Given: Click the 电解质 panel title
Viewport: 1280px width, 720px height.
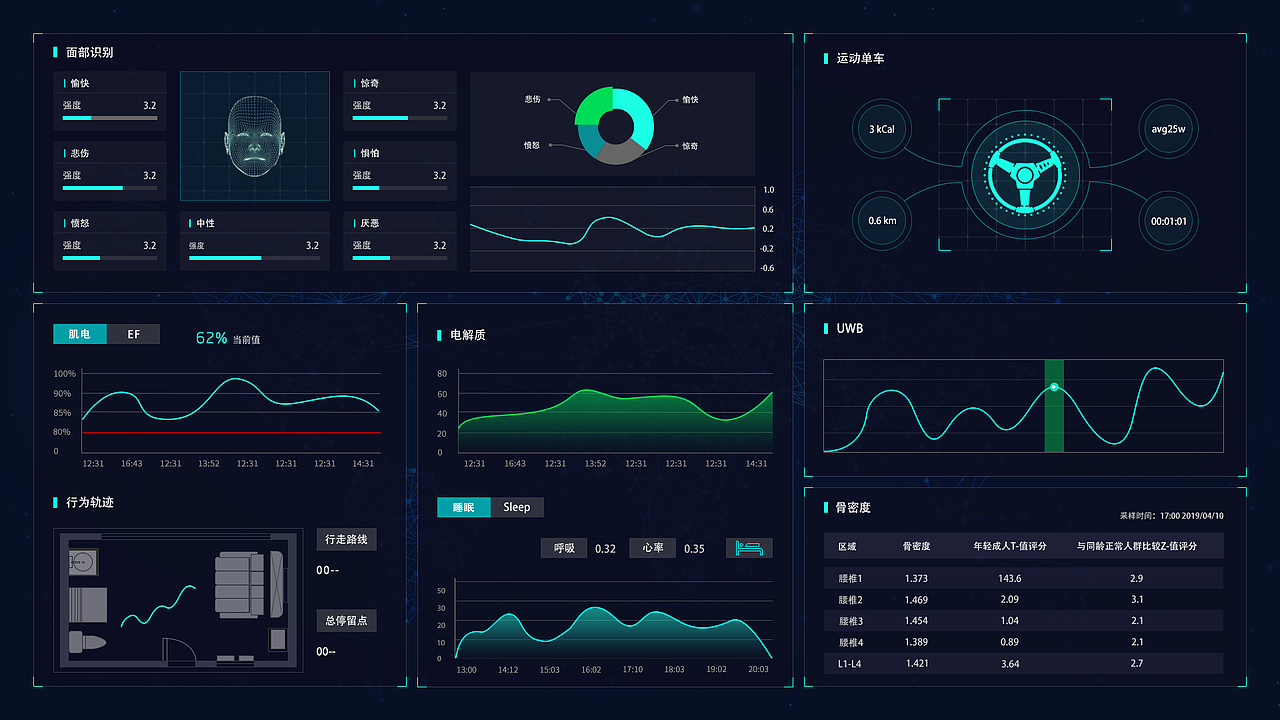Looking at the screenshot, I should pyautogui.click(x=468, y=335).
